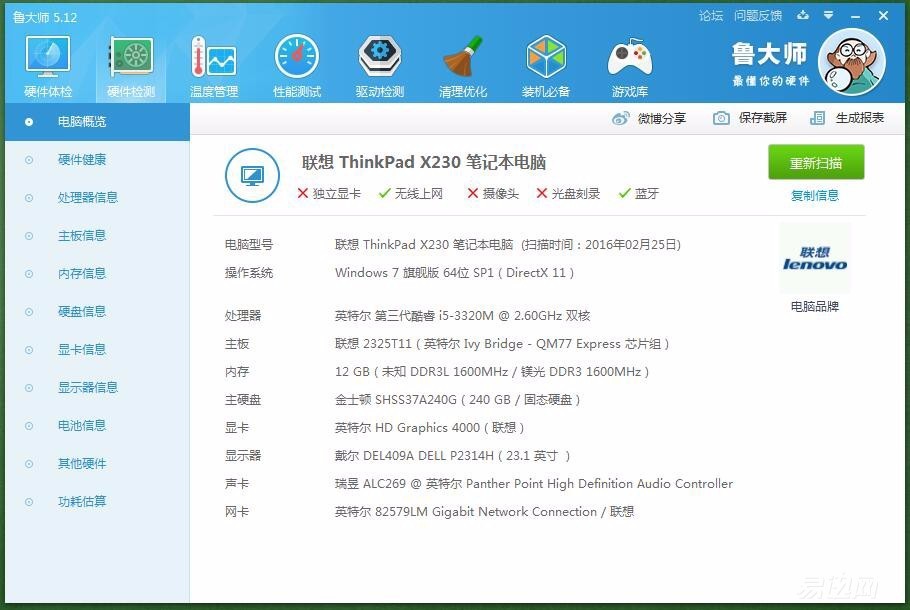910x610 pixels.
Task: Click the 复制信息 copy info link
Action: pos(815,195)
